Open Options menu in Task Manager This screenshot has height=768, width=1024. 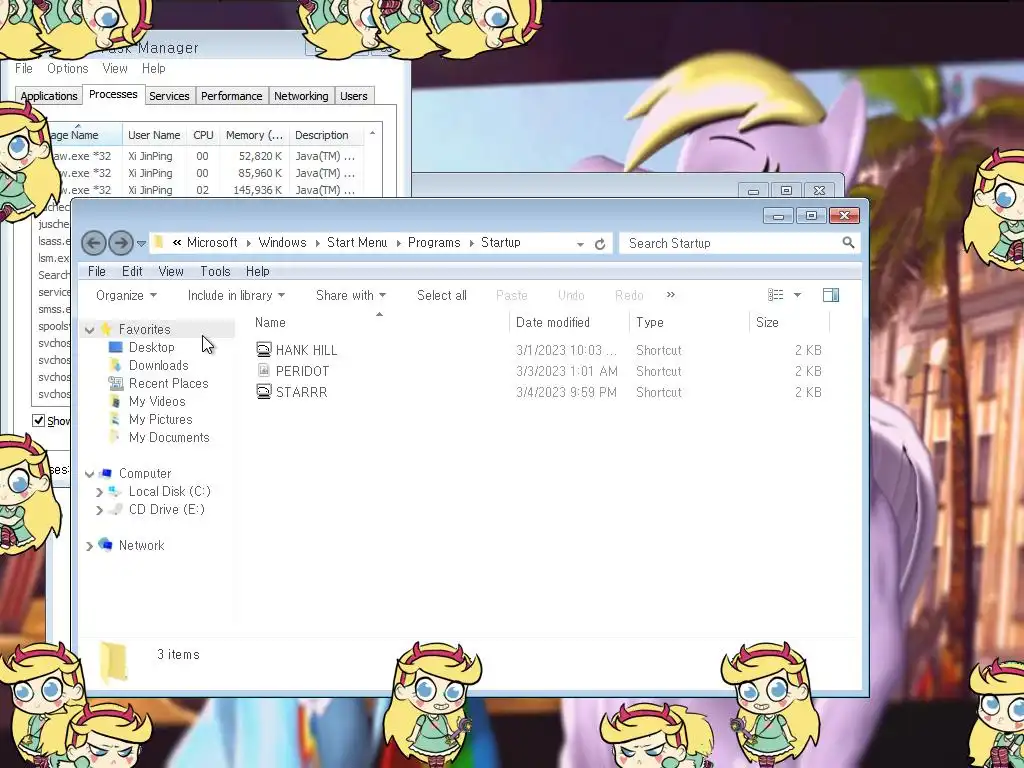pyautogui.click(x=67, y=68)
